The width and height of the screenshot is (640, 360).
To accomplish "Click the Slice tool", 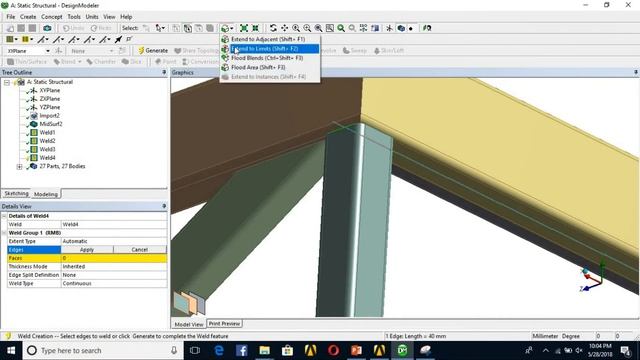I will pos(131,62).
